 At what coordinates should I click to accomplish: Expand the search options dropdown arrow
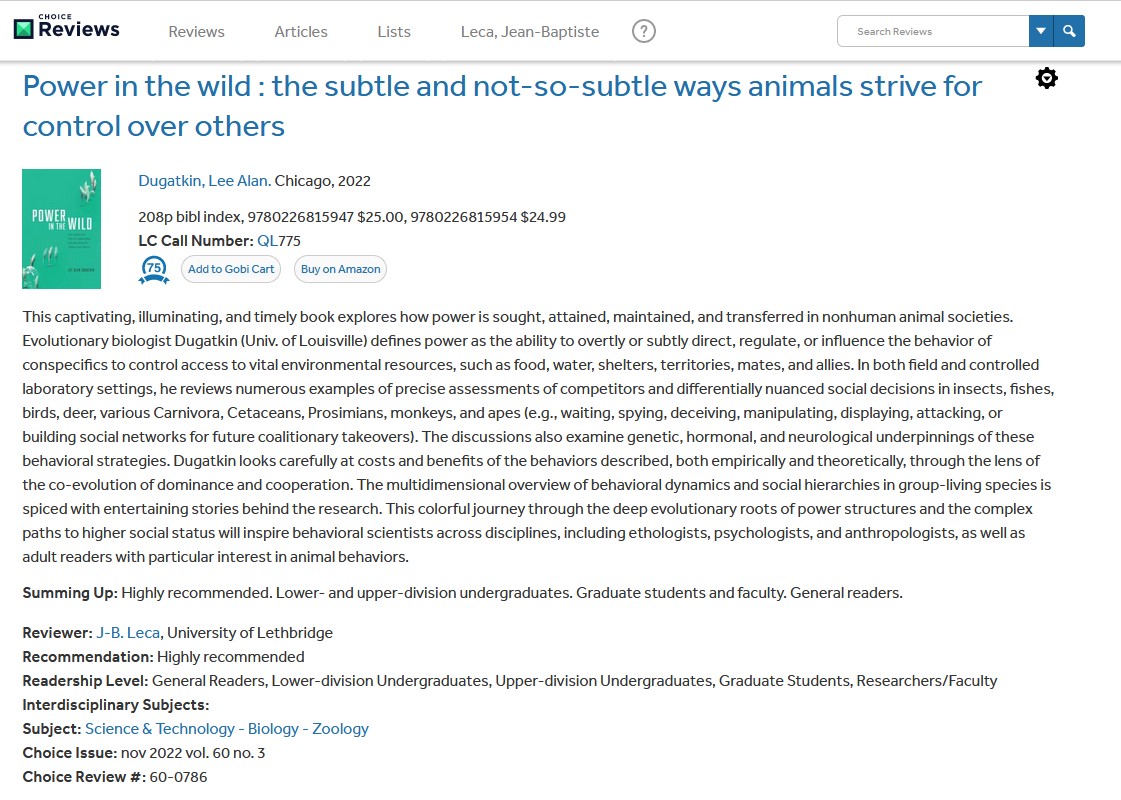pyautogui.click(x=1041, y=31)
